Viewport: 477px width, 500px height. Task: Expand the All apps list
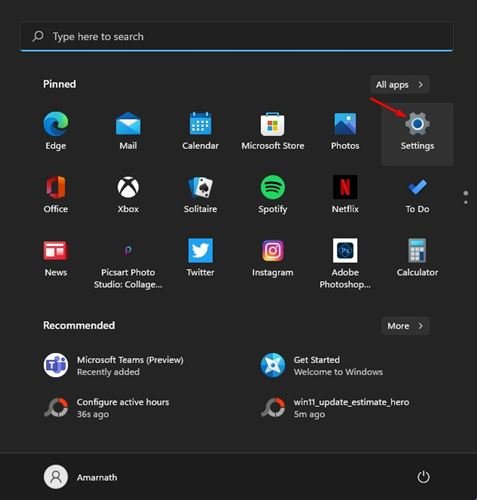[399, 85]
